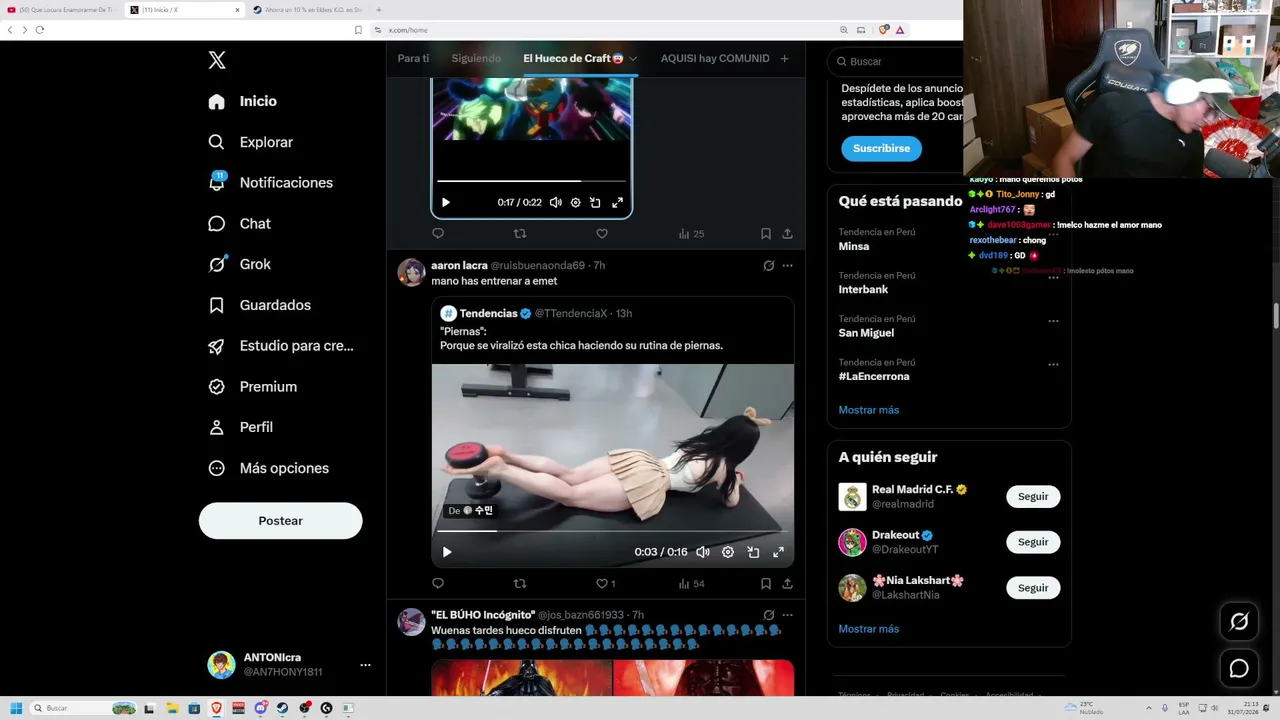Seek on the Piernas video progress bar
Viewport: 1280px width, 720px height.
613,531
